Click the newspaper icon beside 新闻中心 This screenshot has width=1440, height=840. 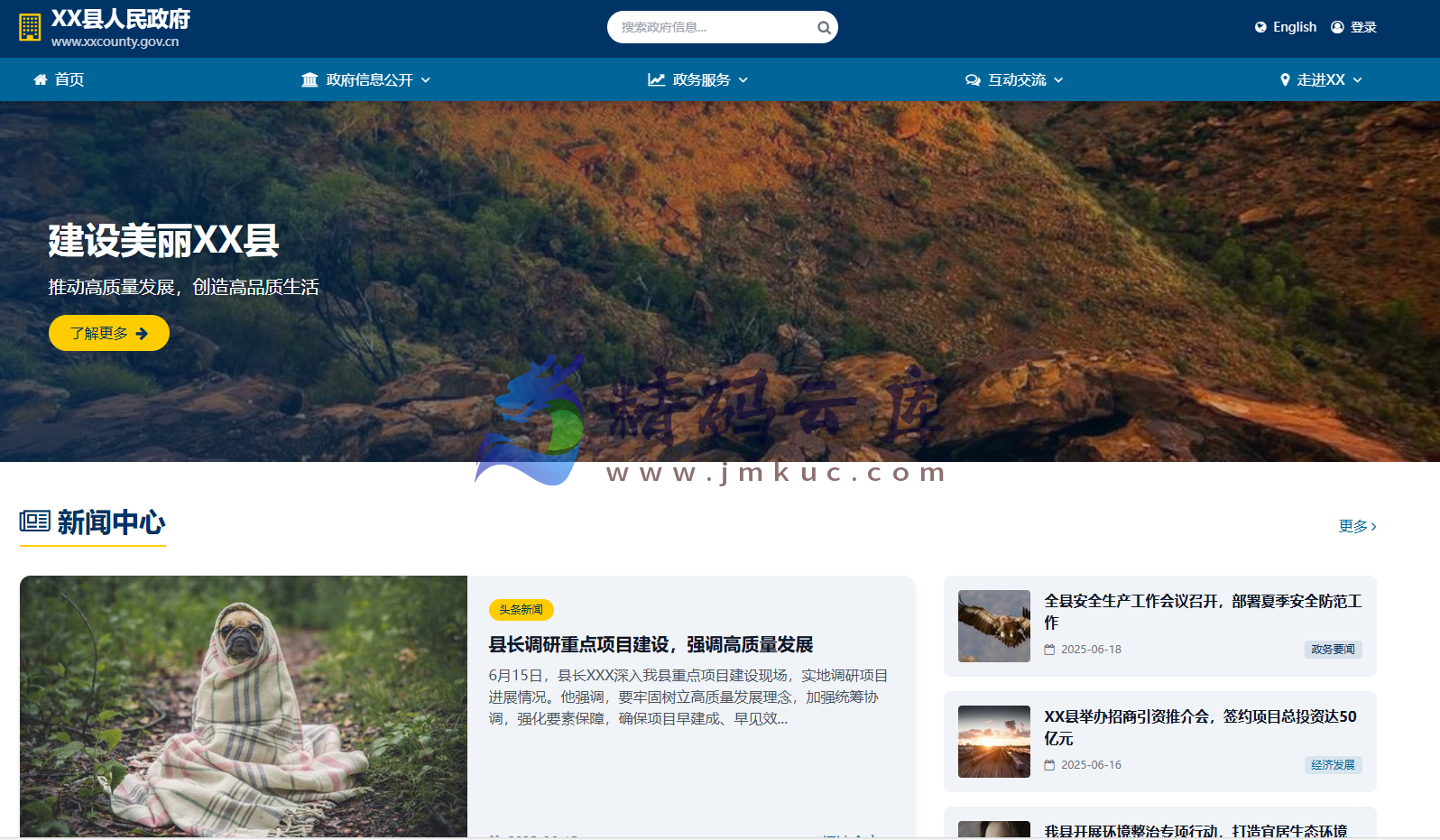point(35,521)
